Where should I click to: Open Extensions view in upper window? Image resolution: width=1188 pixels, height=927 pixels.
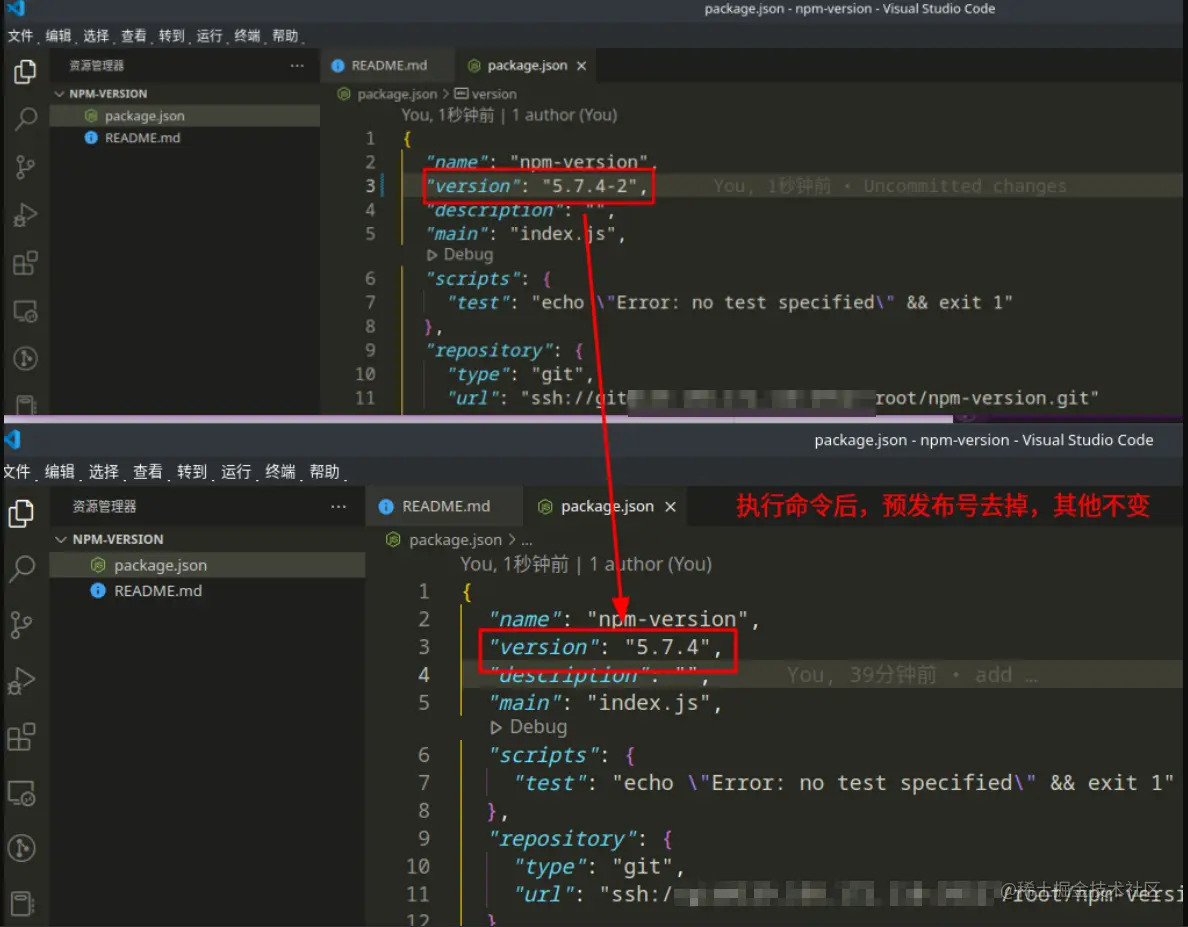tap(25, 264)
